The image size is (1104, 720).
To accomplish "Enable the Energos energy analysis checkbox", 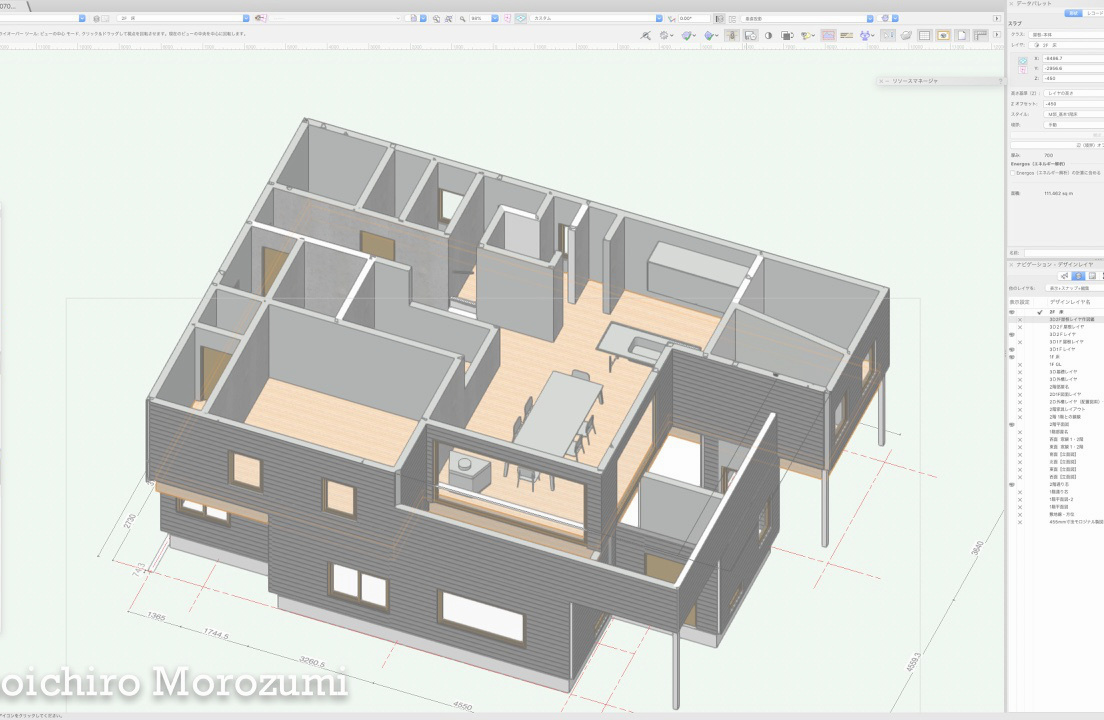I will tap(1014, 172).
